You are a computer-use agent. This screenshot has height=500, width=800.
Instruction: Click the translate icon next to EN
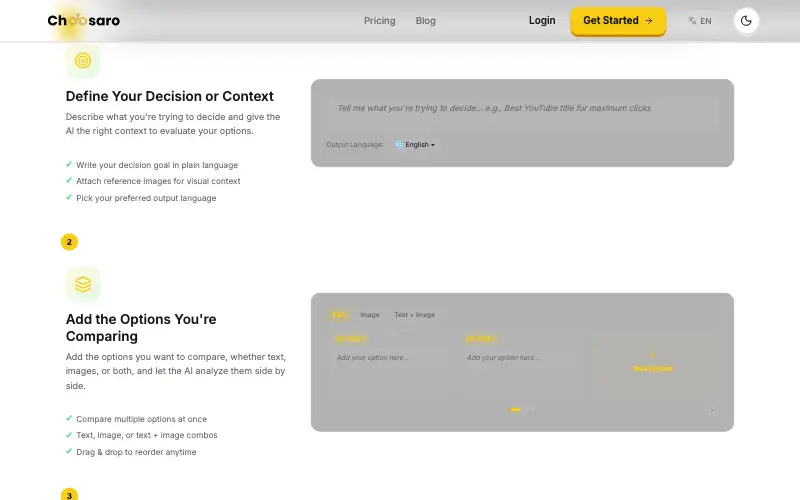(692, 21)
